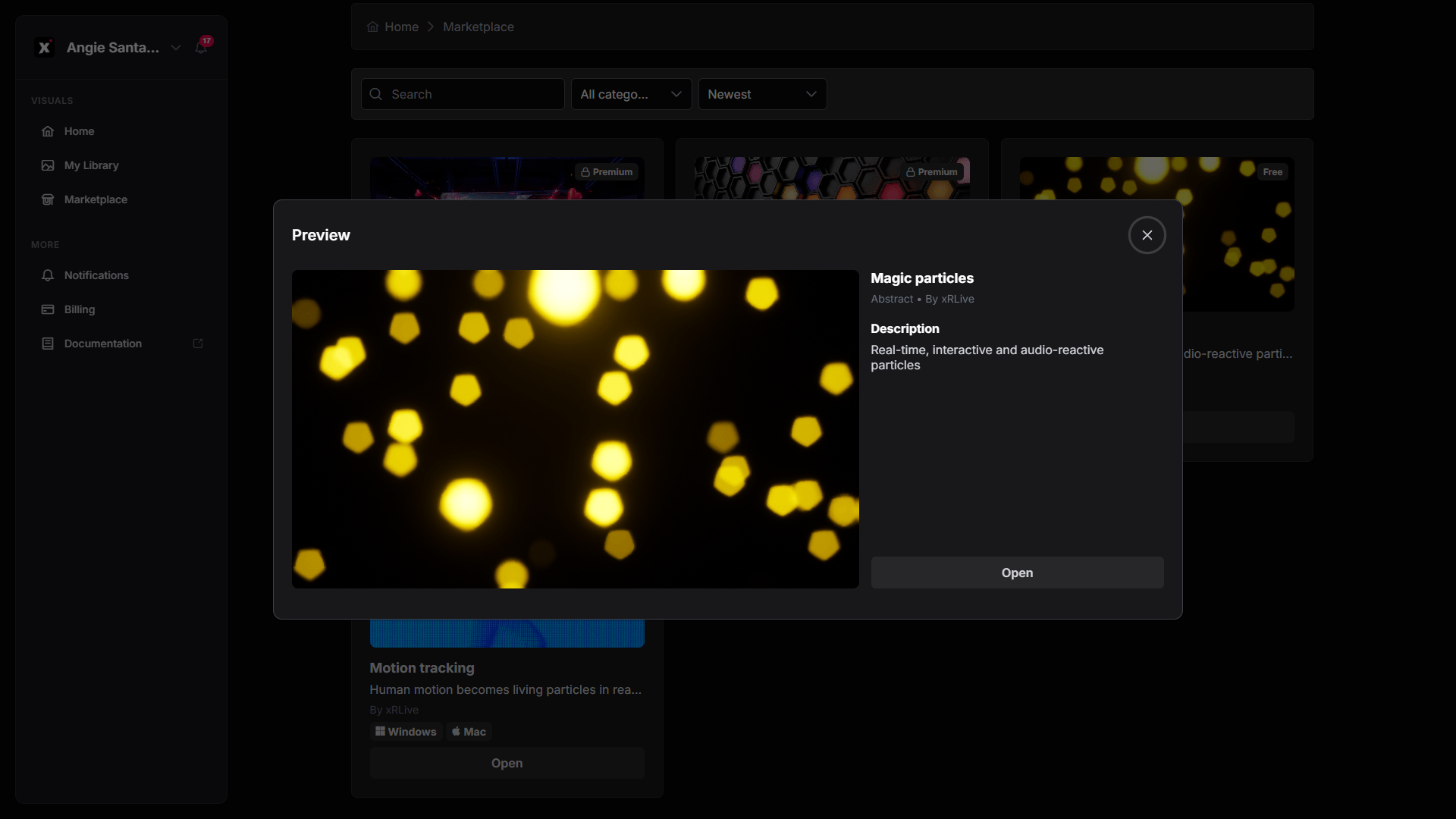Click the Mac platform tag

pos(469,732)
